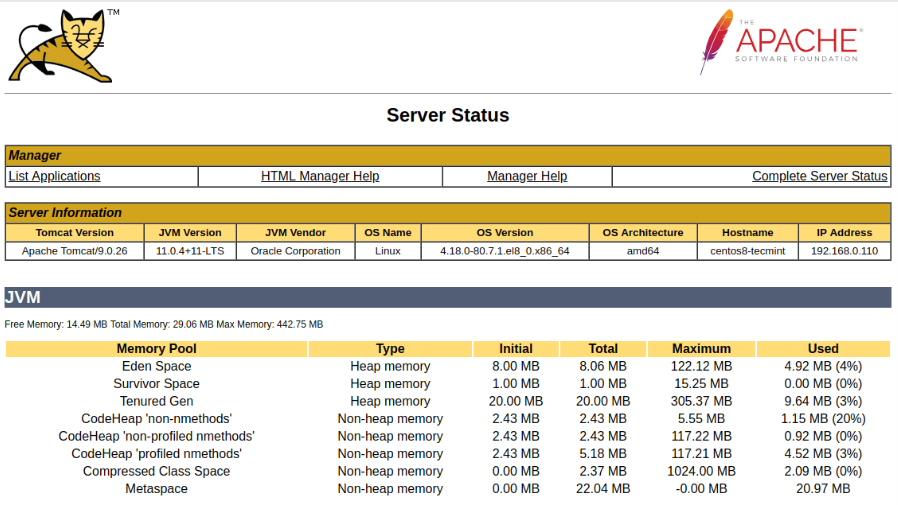Select the 11.0.4+11-LTS version cell

coord(190,251)
